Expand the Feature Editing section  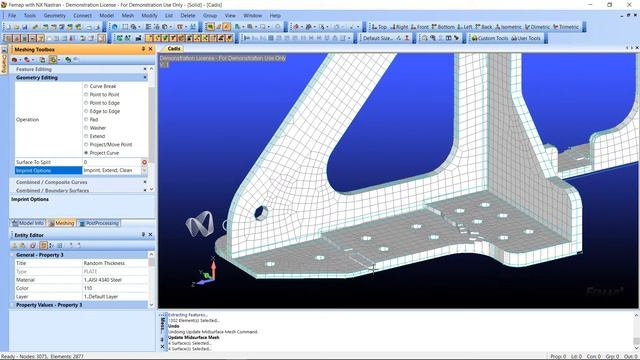coord(145,69)
